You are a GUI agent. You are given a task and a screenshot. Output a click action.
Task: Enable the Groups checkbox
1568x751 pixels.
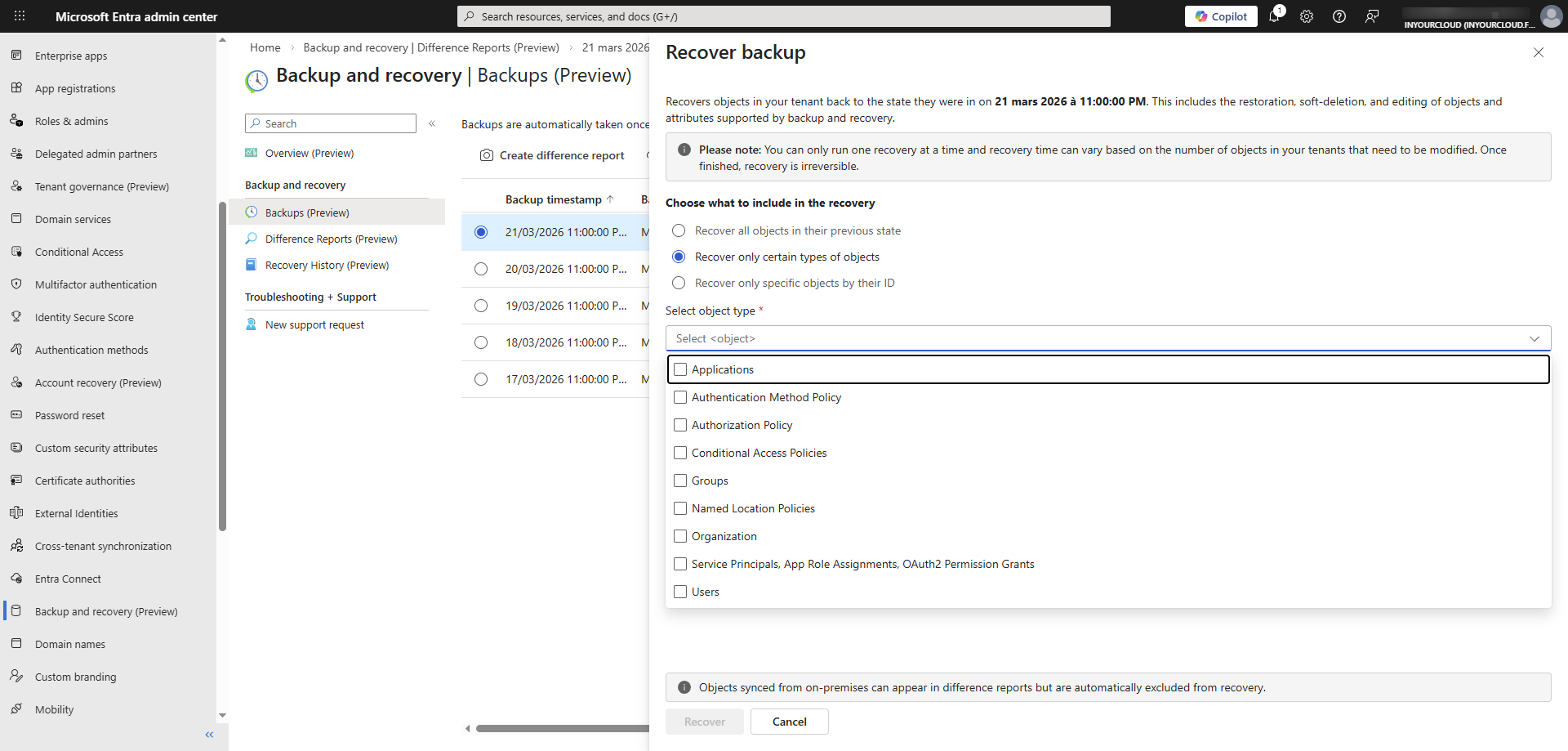pyautogui.click(x=680, y=481)
